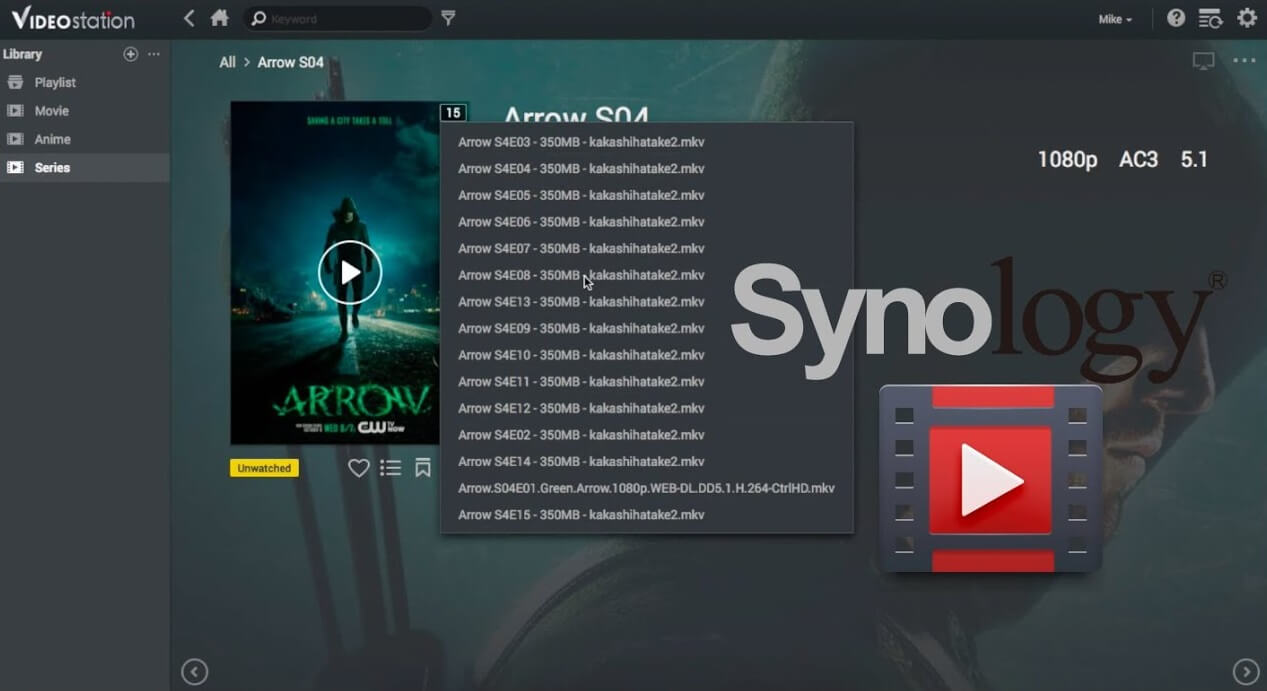1267x691 pixels.
Task: Open the Home page icon
Action: pos(220,18)
